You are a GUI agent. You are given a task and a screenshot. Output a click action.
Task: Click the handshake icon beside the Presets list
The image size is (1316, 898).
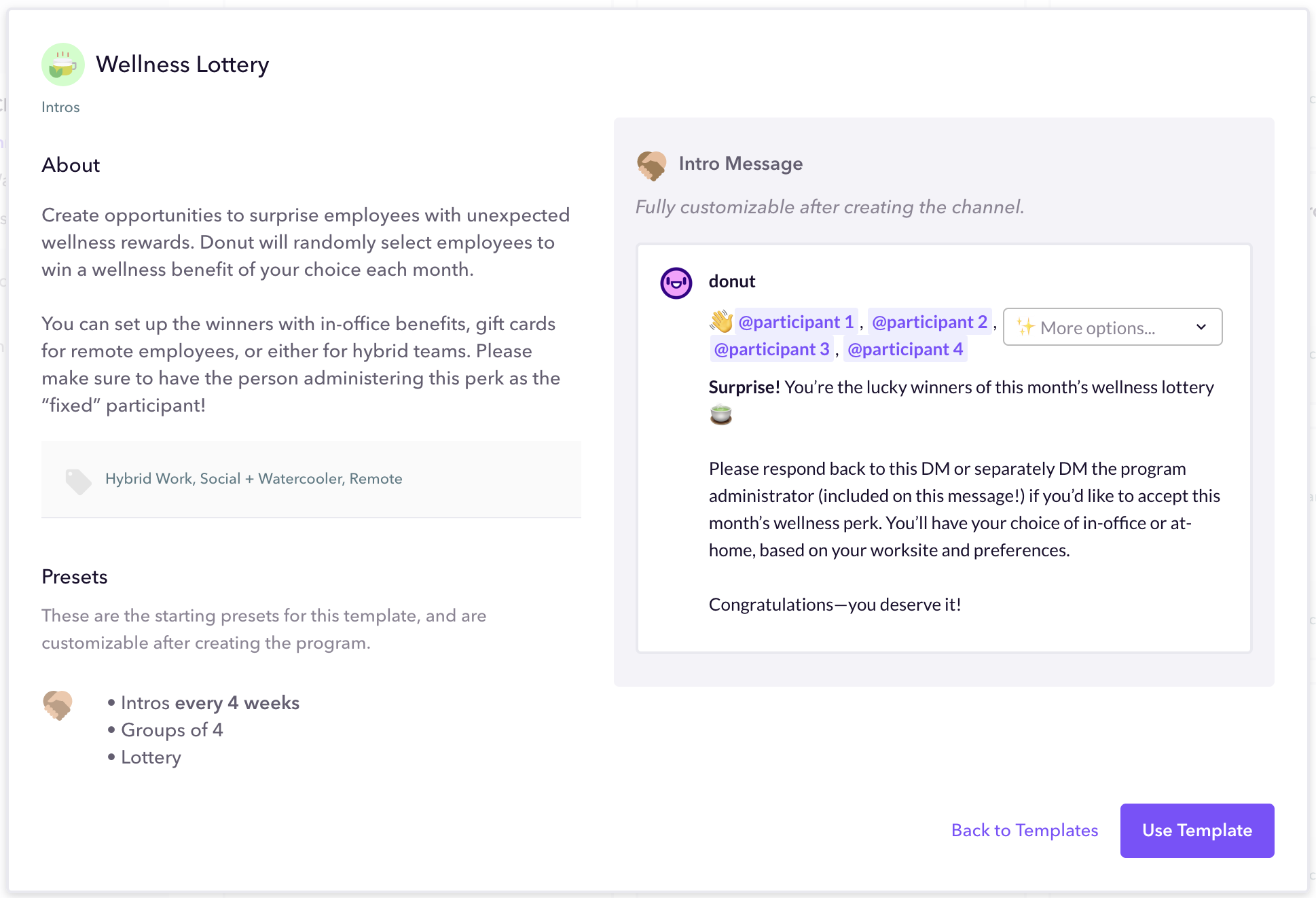click(x=58, y=704)
